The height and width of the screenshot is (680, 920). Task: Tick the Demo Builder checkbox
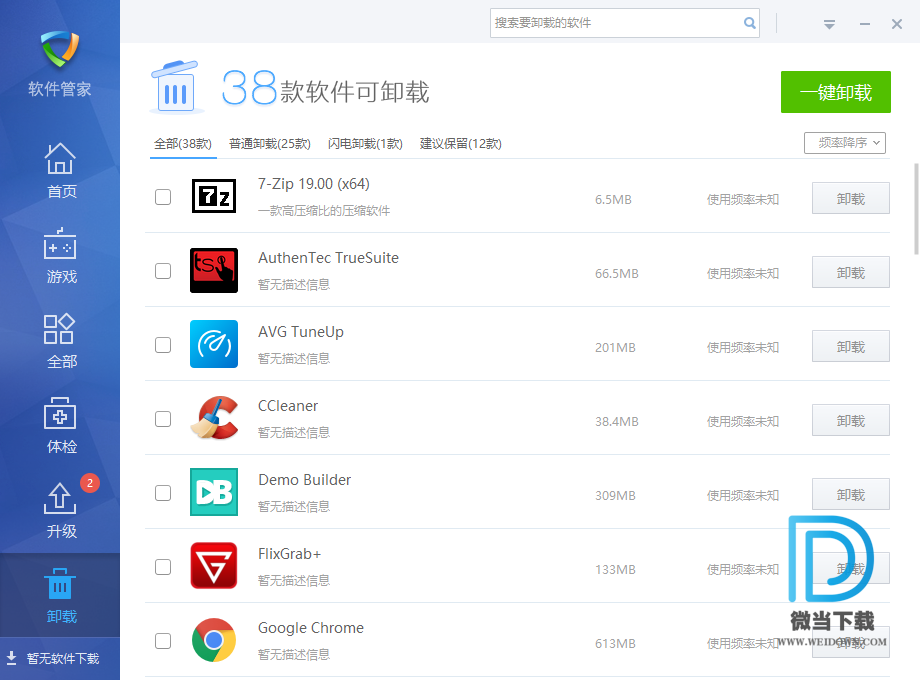pos(163,493)
